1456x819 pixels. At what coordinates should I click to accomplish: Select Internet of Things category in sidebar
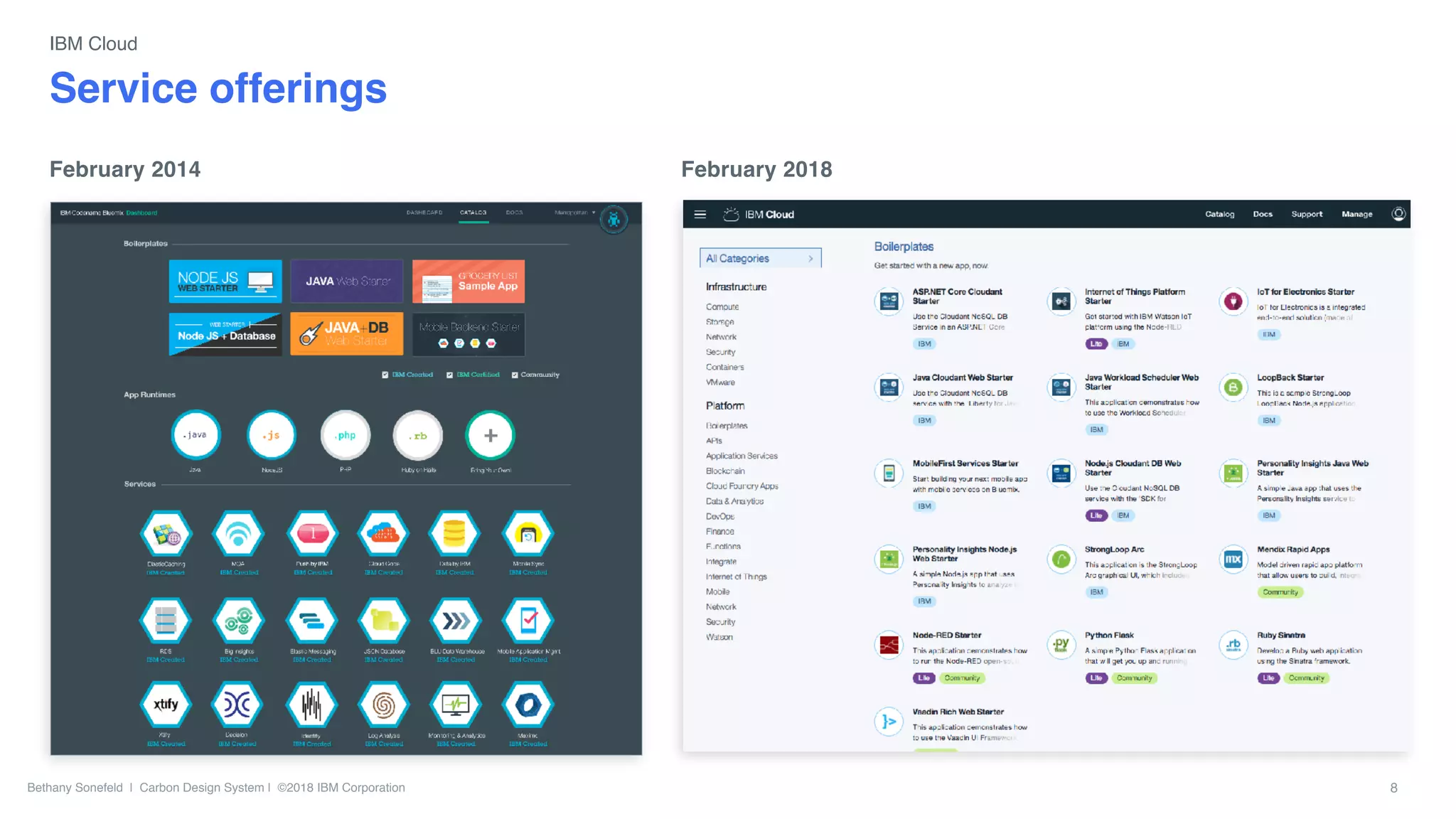736,577
